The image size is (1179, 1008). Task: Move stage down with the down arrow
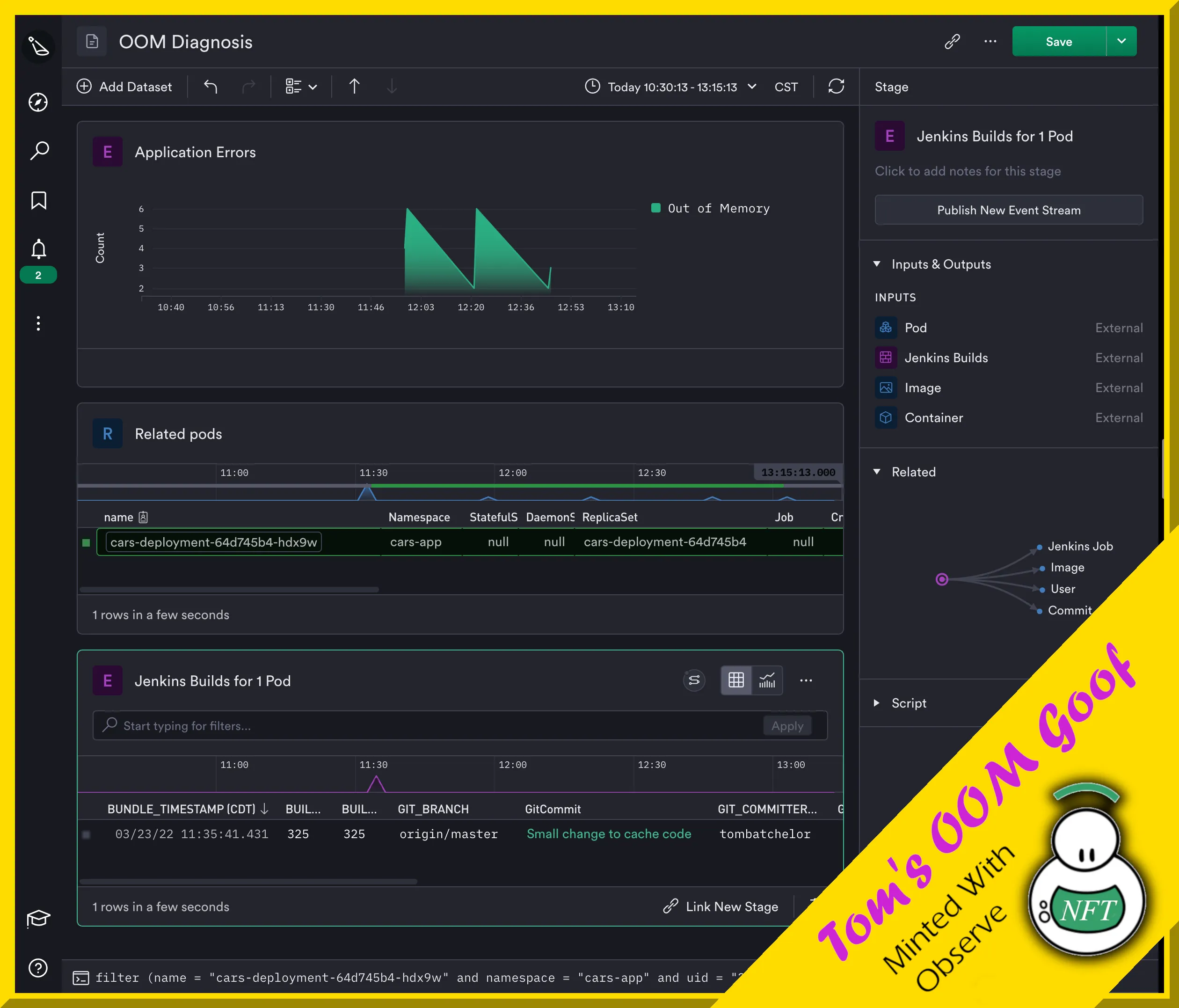392,87
